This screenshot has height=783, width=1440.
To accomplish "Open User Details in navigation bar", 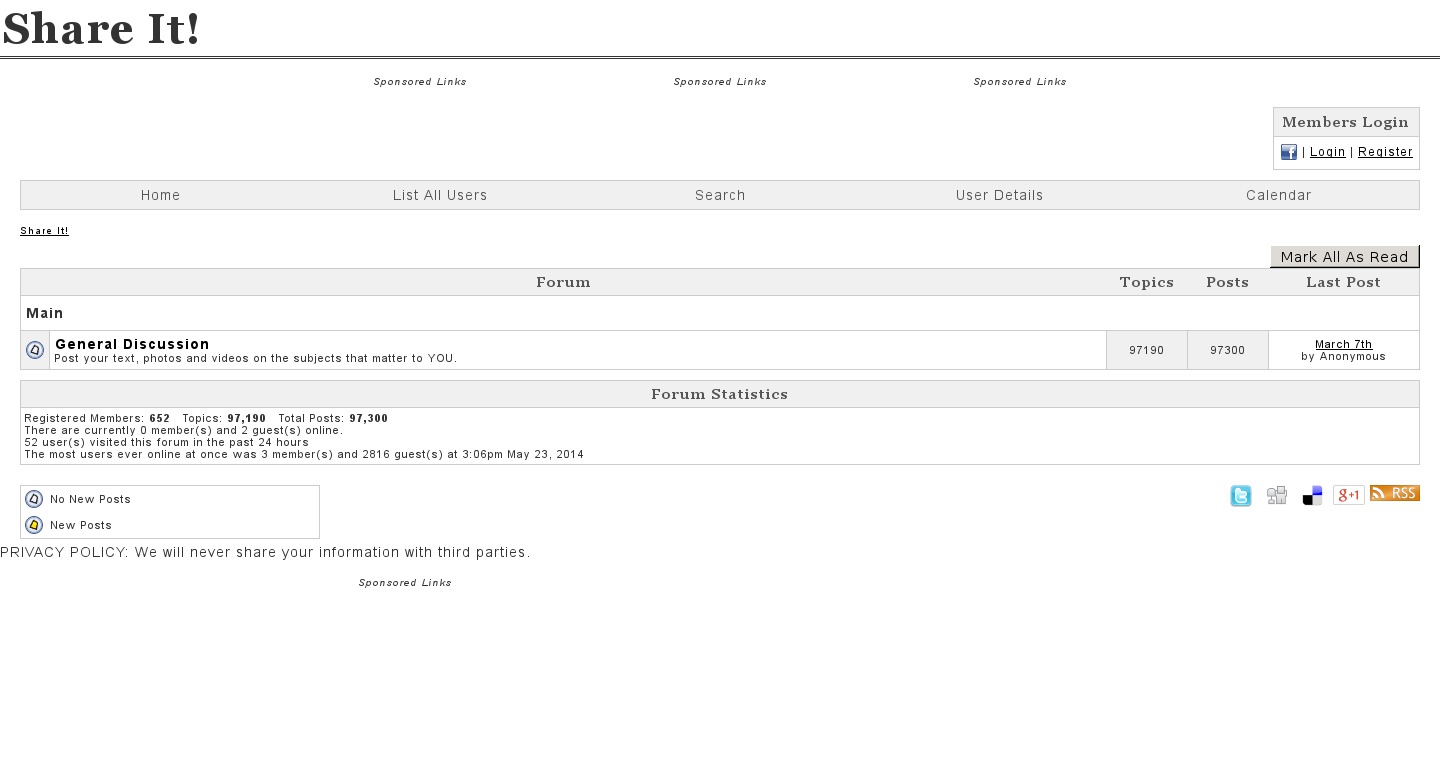I will 999,195.
